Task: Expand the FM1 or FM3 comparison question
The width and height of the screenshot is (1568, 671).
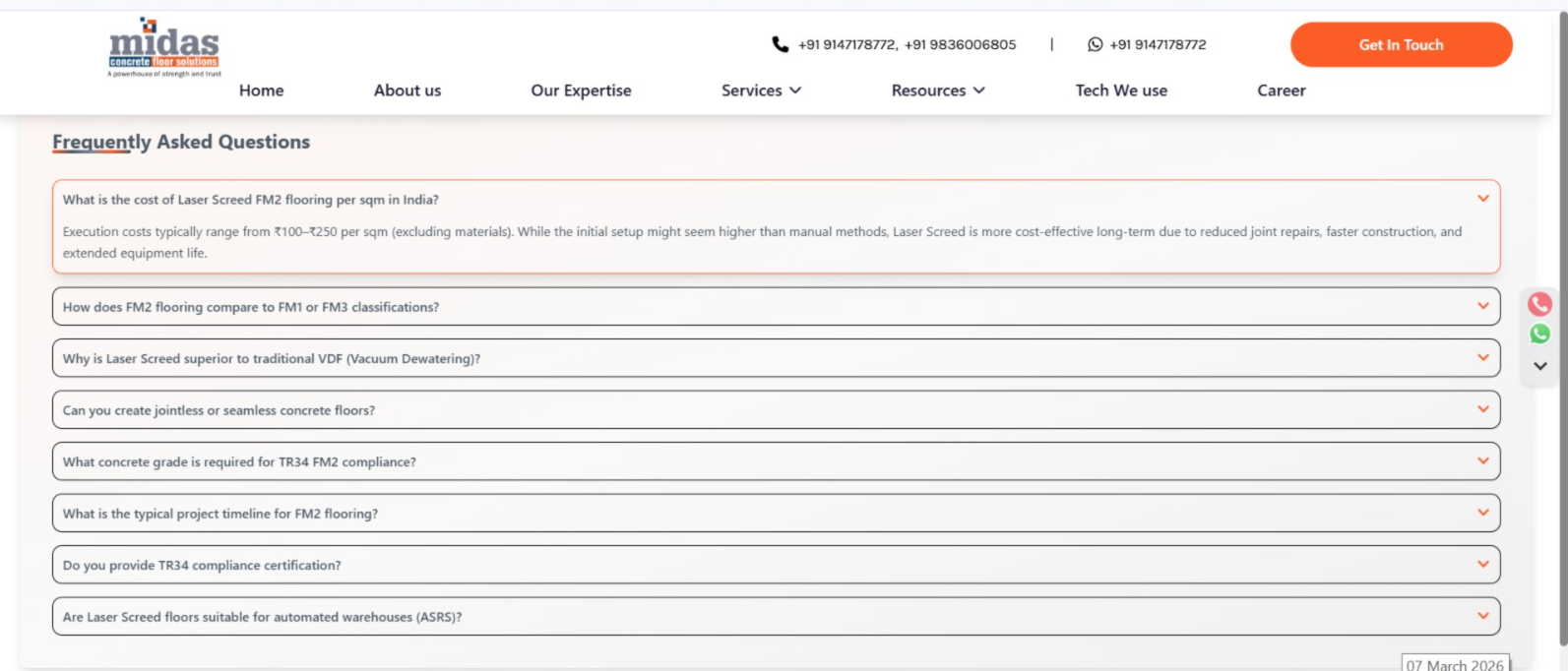Action: coord(776,307)
